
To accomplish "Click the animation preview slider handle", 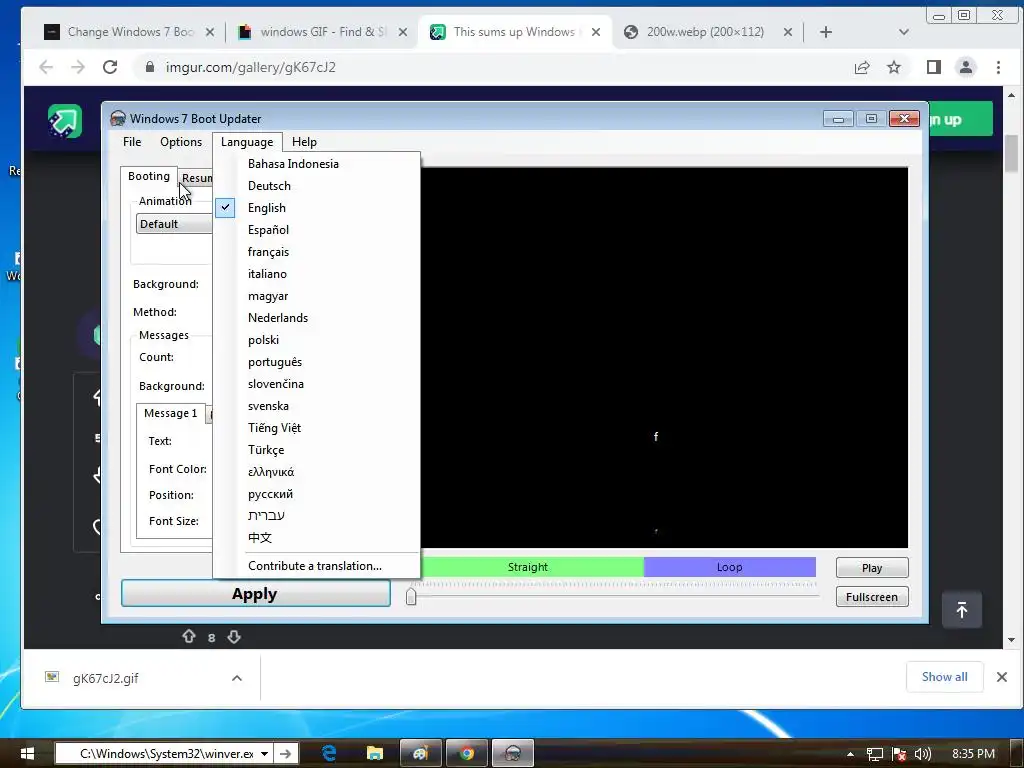I will 411,596.
